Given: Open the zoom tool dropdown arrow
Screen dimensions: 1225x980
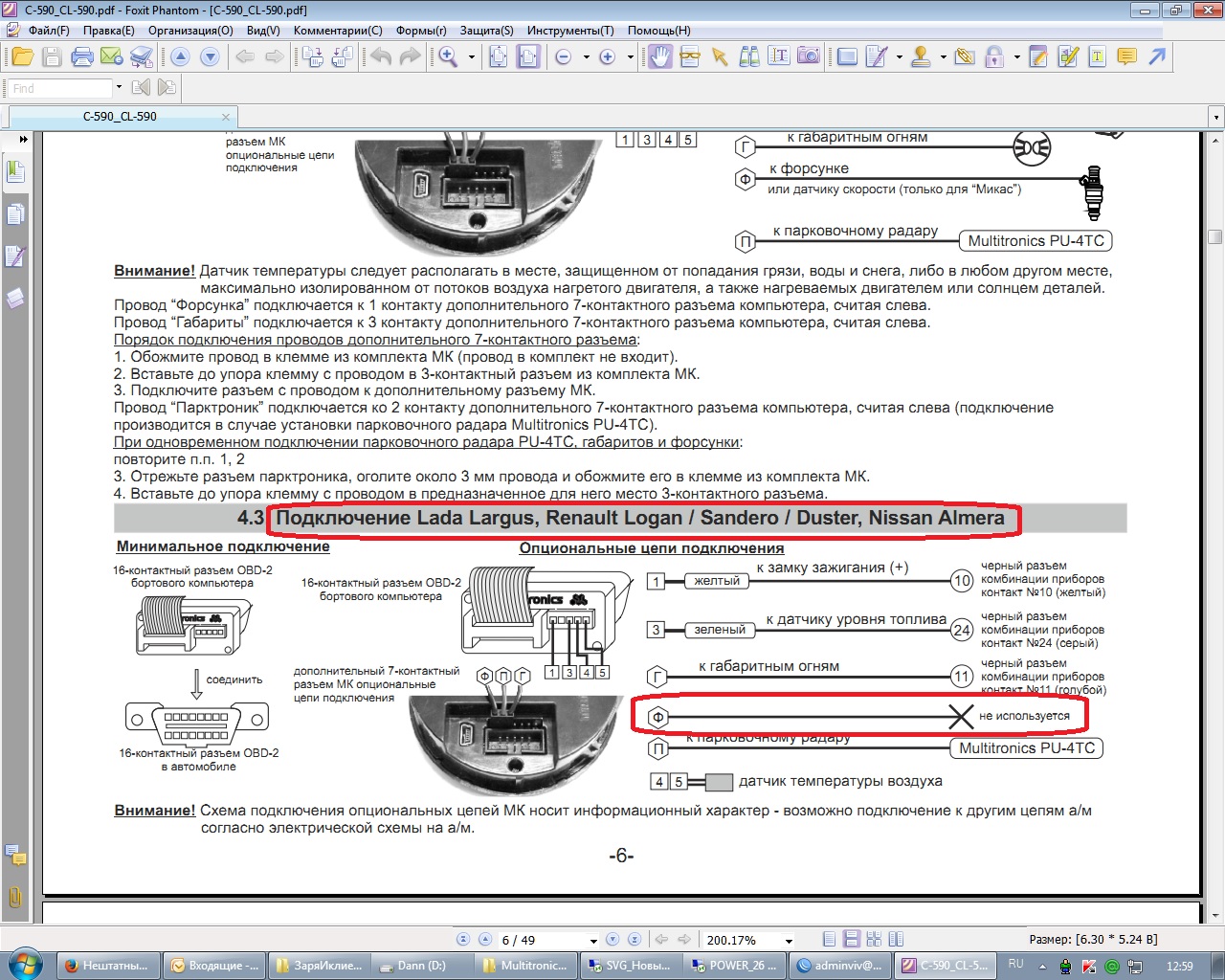Looking at the screenshot, I should (472, 57).
